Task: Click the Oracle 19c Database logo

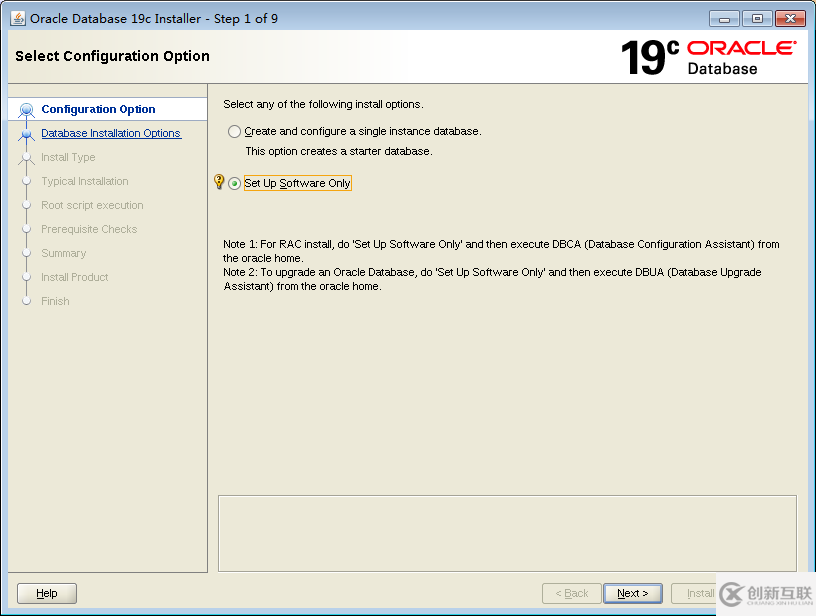Action: (709, 57)
